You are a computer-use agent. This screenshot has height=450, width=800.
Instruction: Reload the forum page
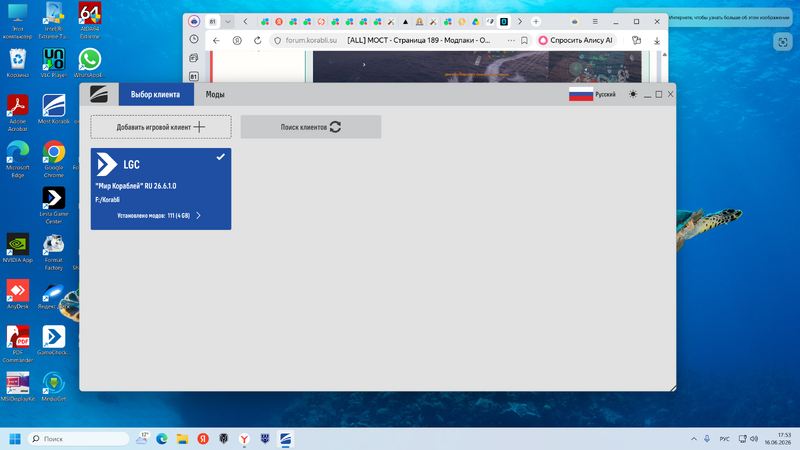[258, 40]
